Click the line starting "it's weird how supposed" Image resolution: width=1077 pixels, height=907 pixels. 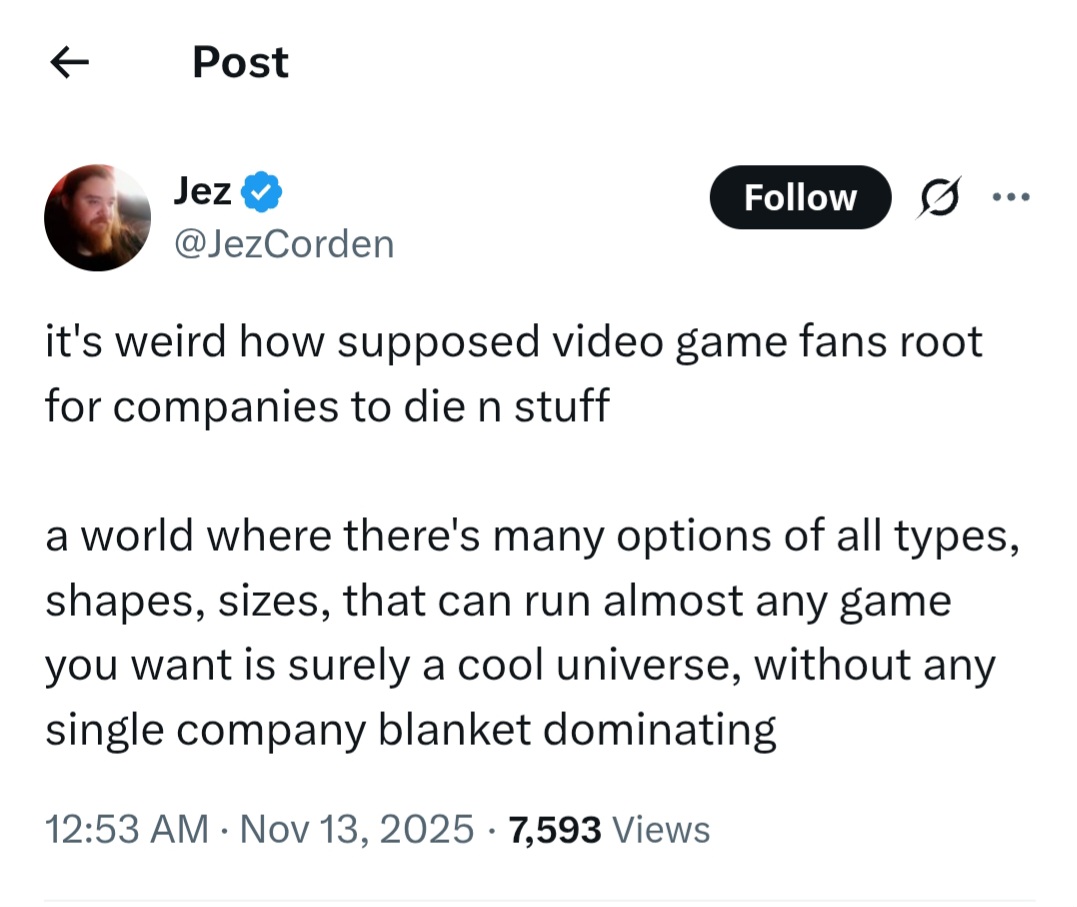click(513, 343)
